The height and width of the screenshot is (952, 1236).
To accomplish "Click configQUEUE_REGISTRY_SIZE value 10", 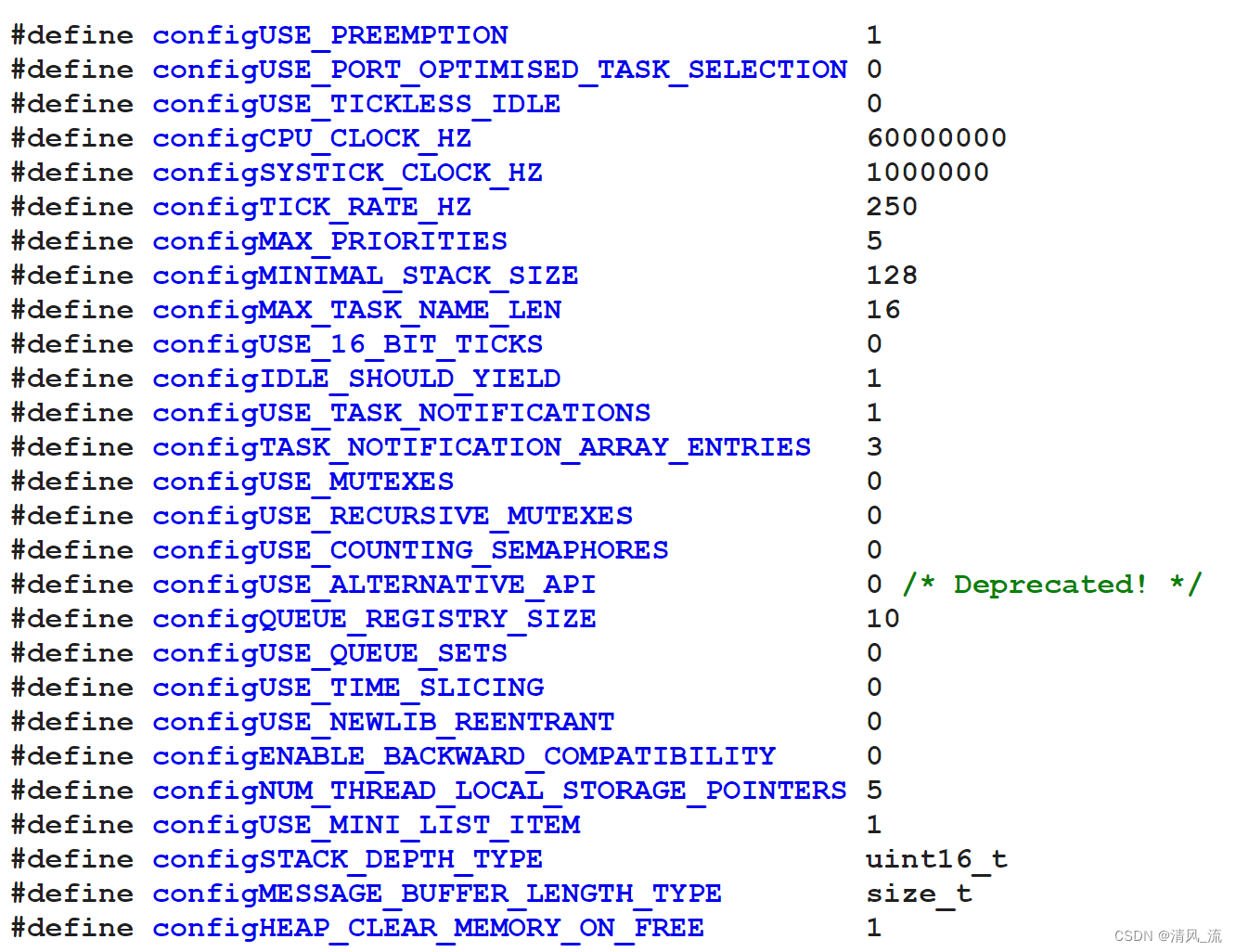I will coord(882,619).
